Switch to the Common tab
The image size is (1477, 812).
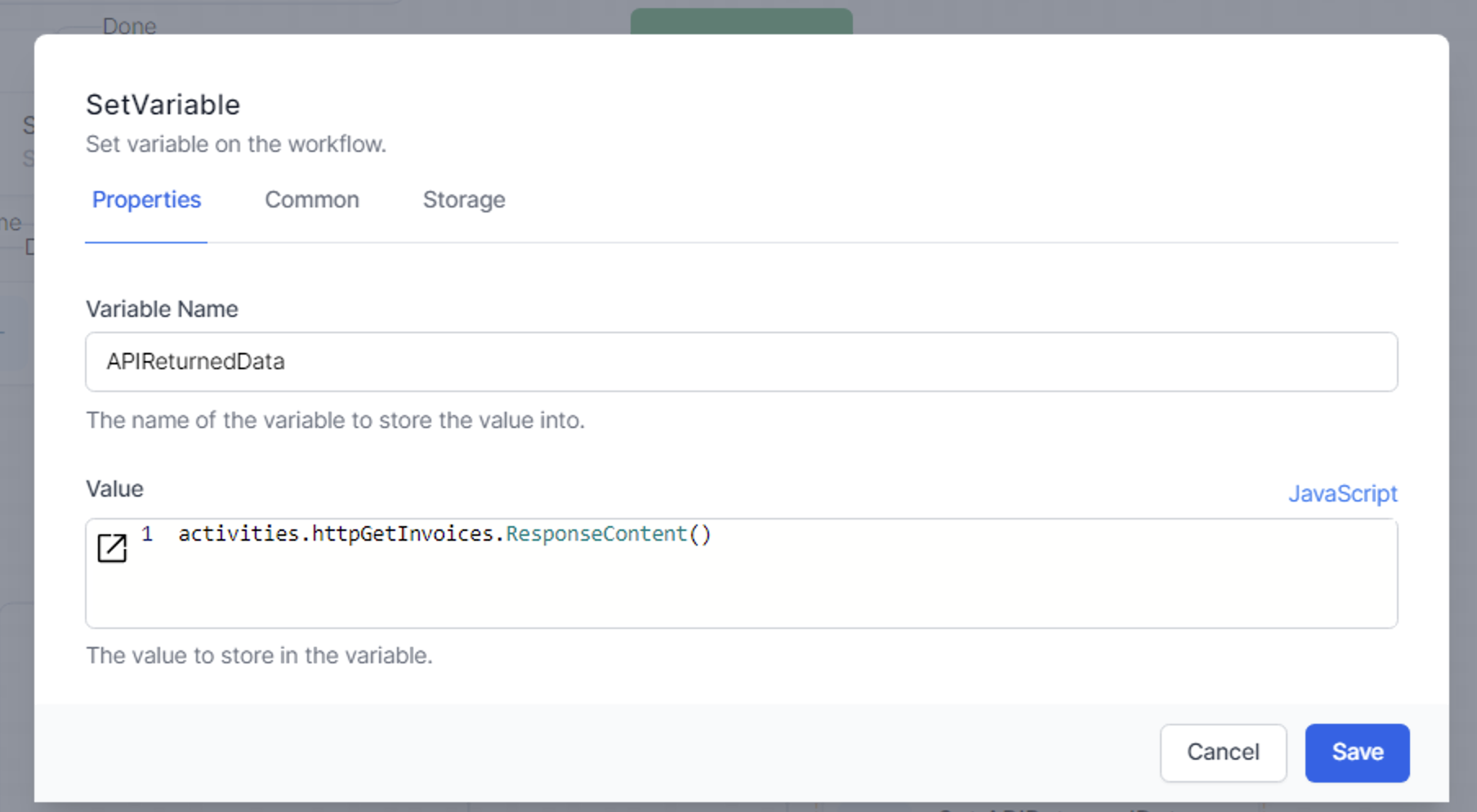tap(312, 200)
